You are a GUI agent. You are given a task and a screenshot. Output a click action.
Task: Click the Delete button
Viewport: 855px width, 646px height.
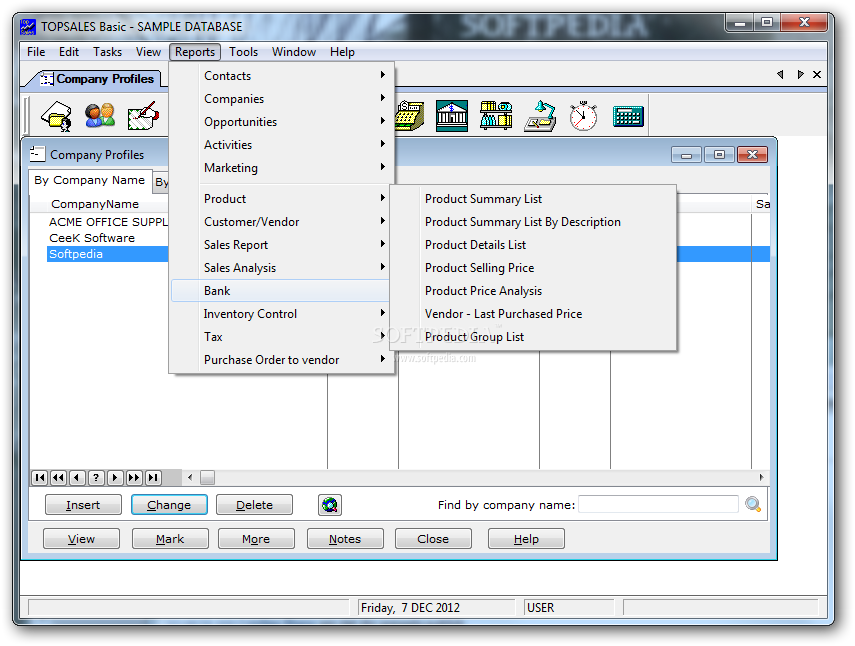pyautogui.click(x=254, y=505)
